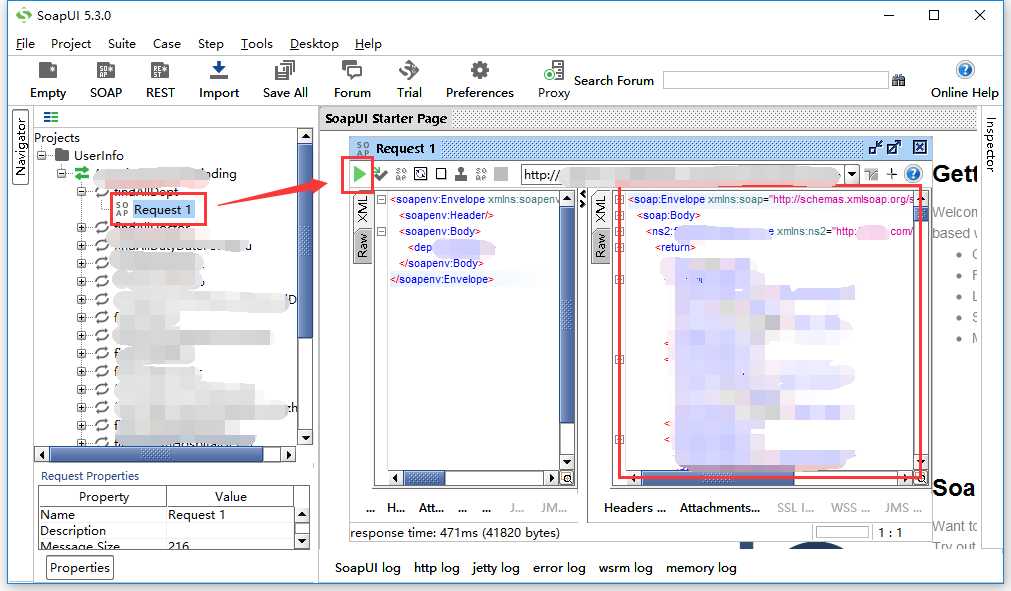The height and width of the screenshot is (591, 1011).
Task: Open the Inspector side tab
Action: [990, 144]
